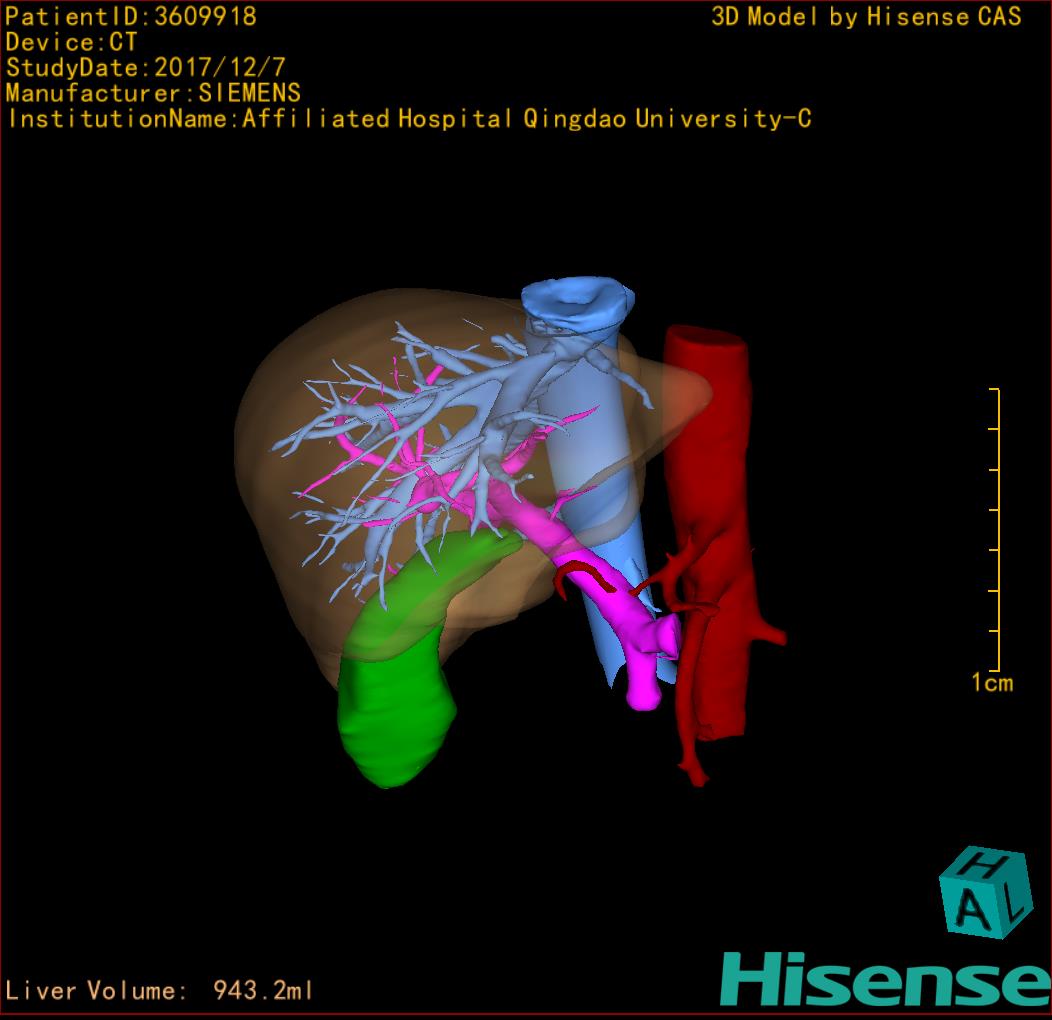Click the PatientID:3609918 text
The image size is (1052, 1020).
pyautogui.click(x=131, y=16)
